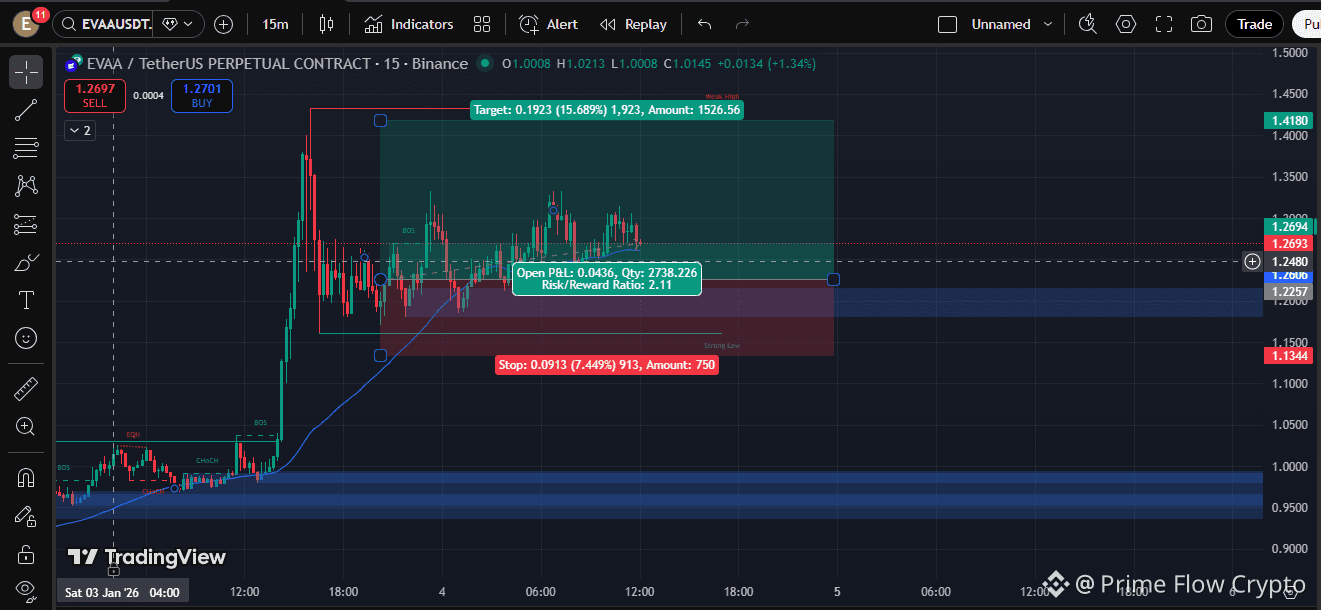Click the Open P&L risk/reward box
This screenshot has height=610, width=1321.
click(x=607, y=279)
